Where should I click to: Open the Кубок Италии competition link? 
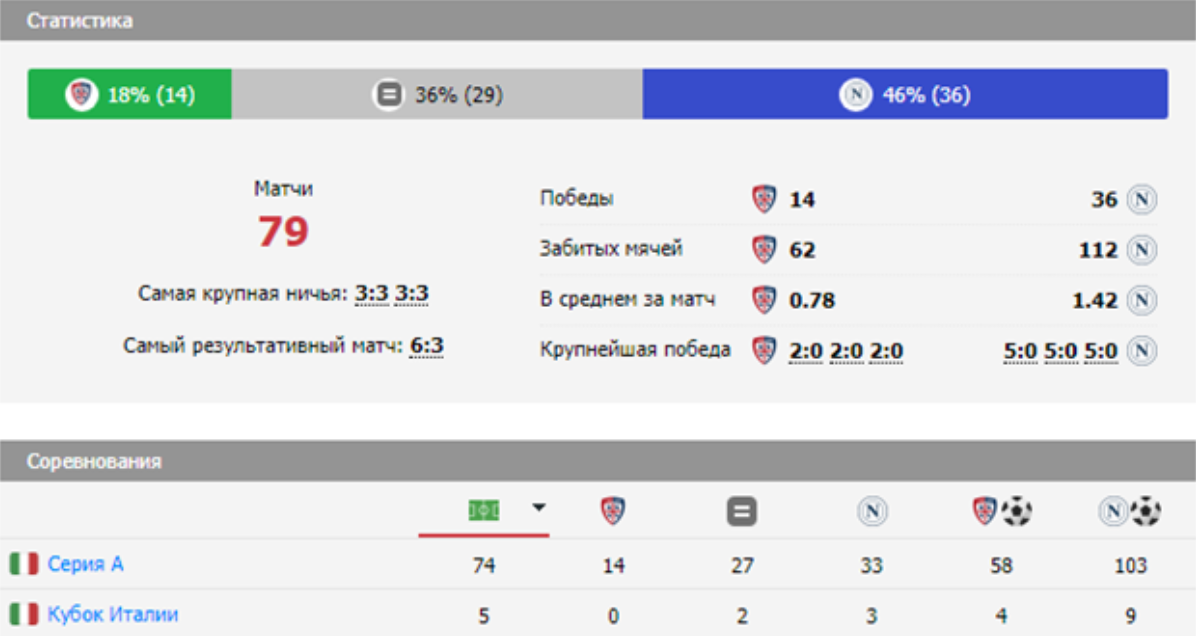(x=113, y=614)
